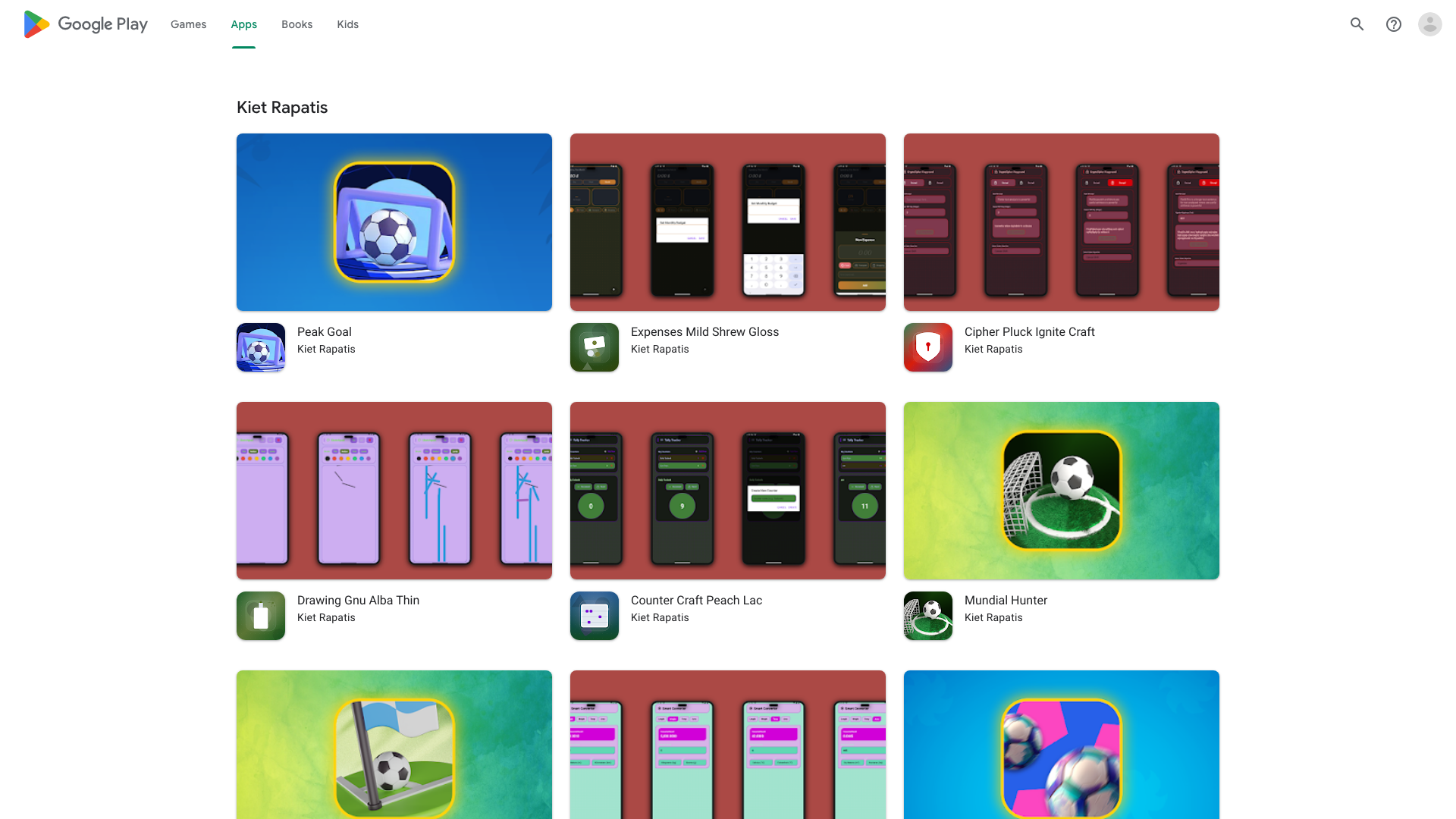Open the Counter Craft Peach Lac title
Image resolution: width=1456 pixels, height=819 pixels.
tap(696, 600)
